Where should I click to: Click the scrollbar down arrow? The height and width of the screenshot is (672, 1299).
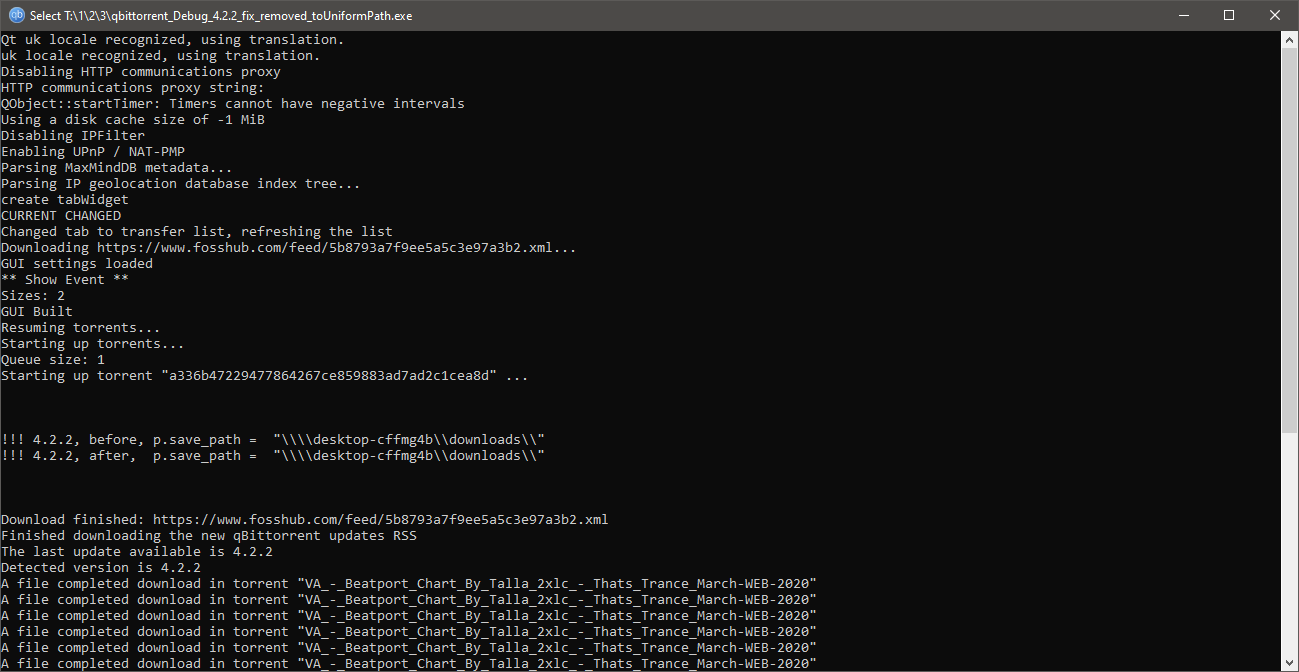click(x=1290, y=662)
